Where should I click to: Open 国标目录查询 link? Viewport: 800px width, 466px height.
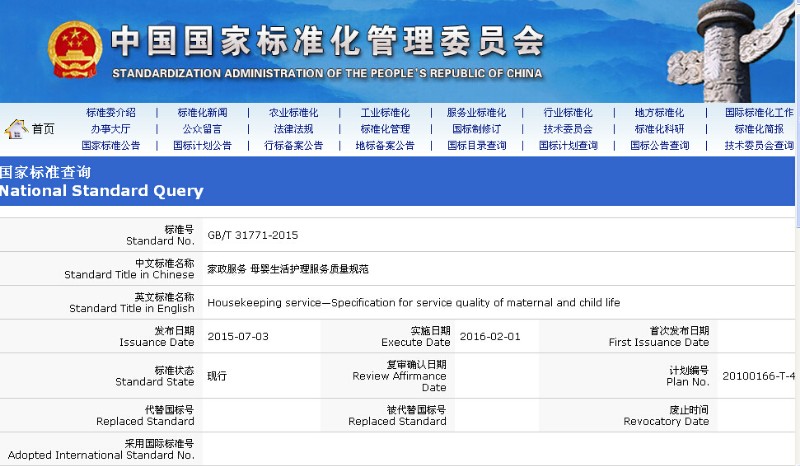pos(477,145)
